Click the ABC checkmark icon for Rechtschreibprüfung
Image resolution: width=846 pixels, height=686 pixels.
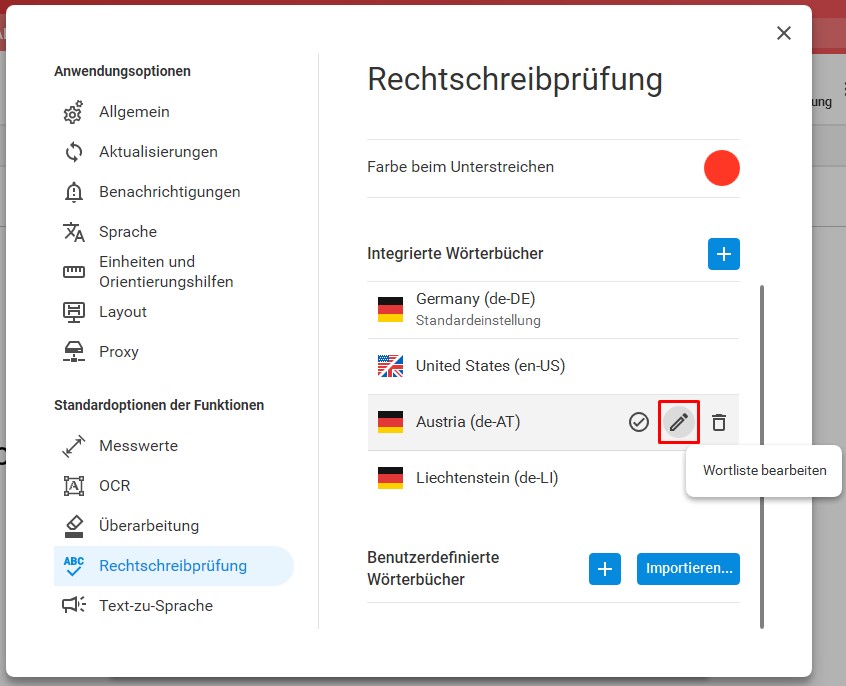click(x=73, y=566)
